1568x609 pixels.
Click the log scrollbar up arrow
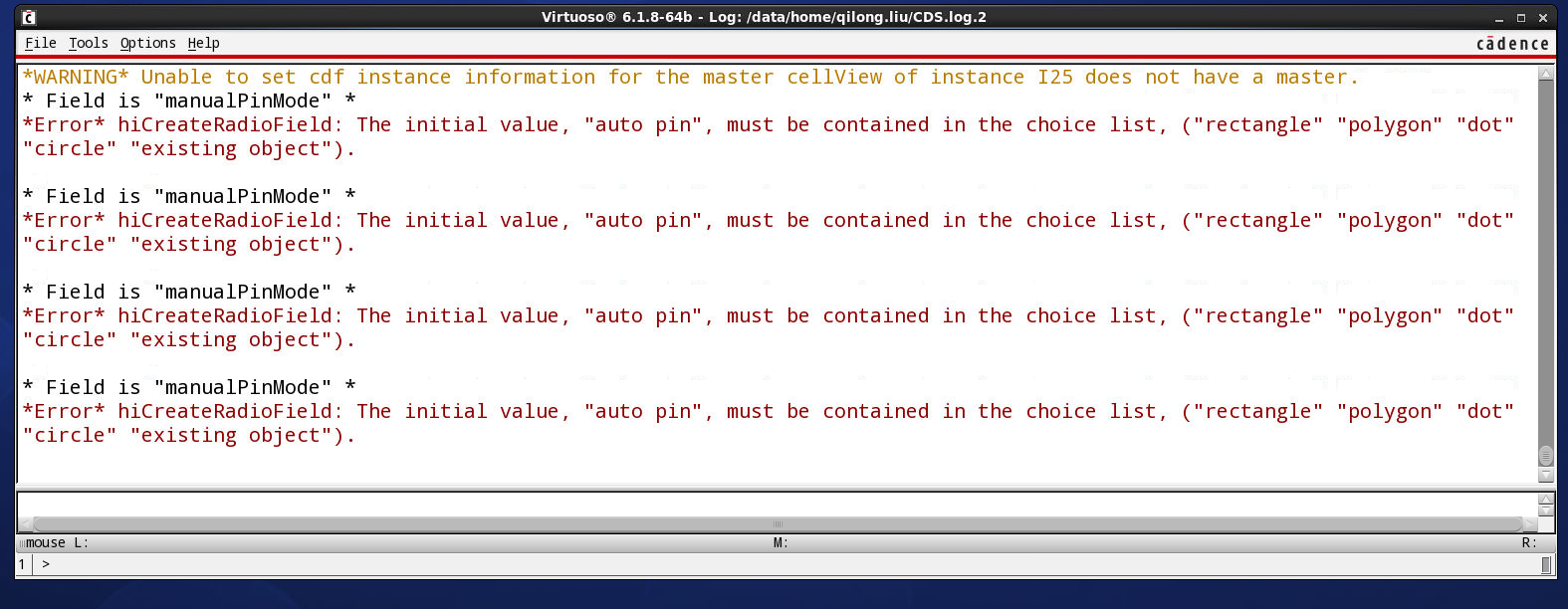(x=1546, y=73)
